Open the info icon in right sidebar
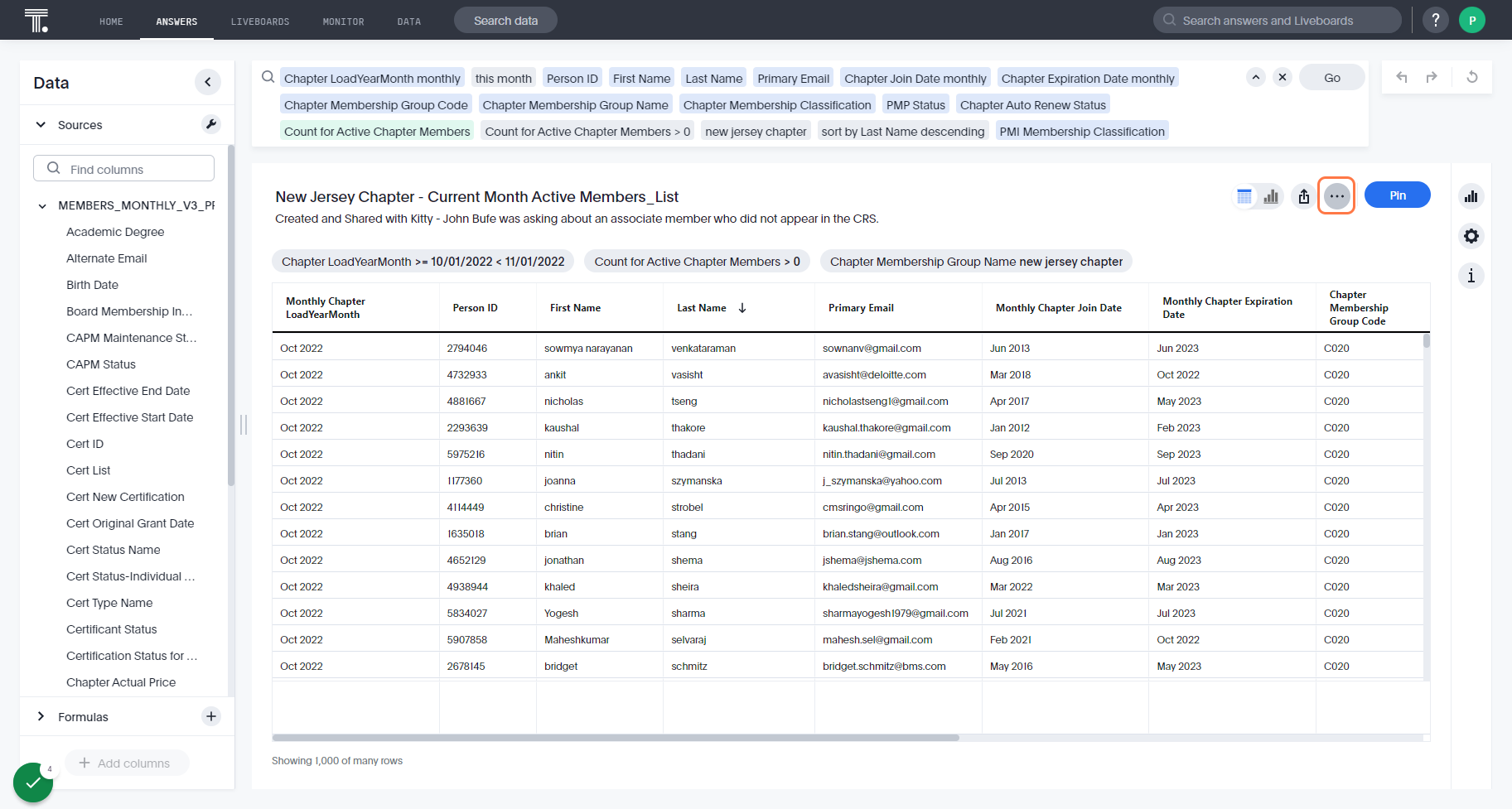 1471,276
